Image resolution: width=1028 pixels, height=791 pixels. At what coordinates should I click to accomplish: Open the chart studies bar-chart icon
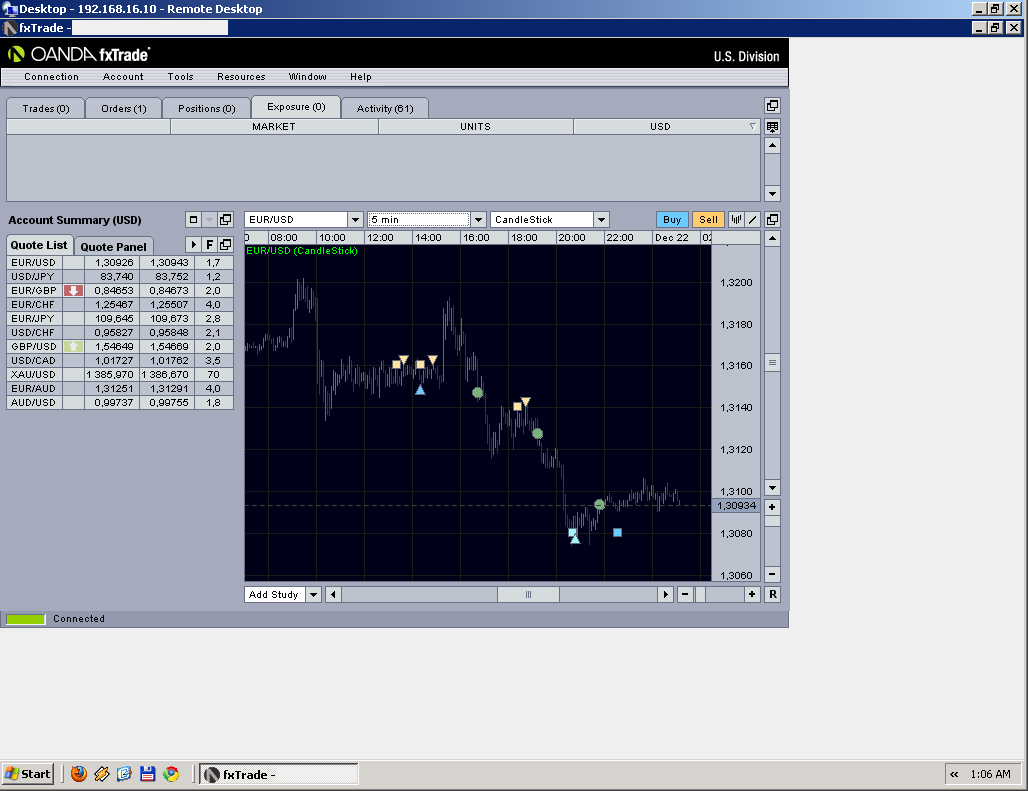(736, 220)
